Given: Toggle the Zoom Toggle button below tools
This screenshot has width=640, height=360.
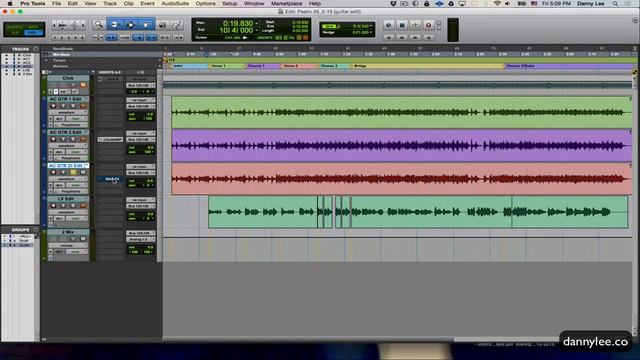Looking at the screenshot, I should tap(98, 38).
